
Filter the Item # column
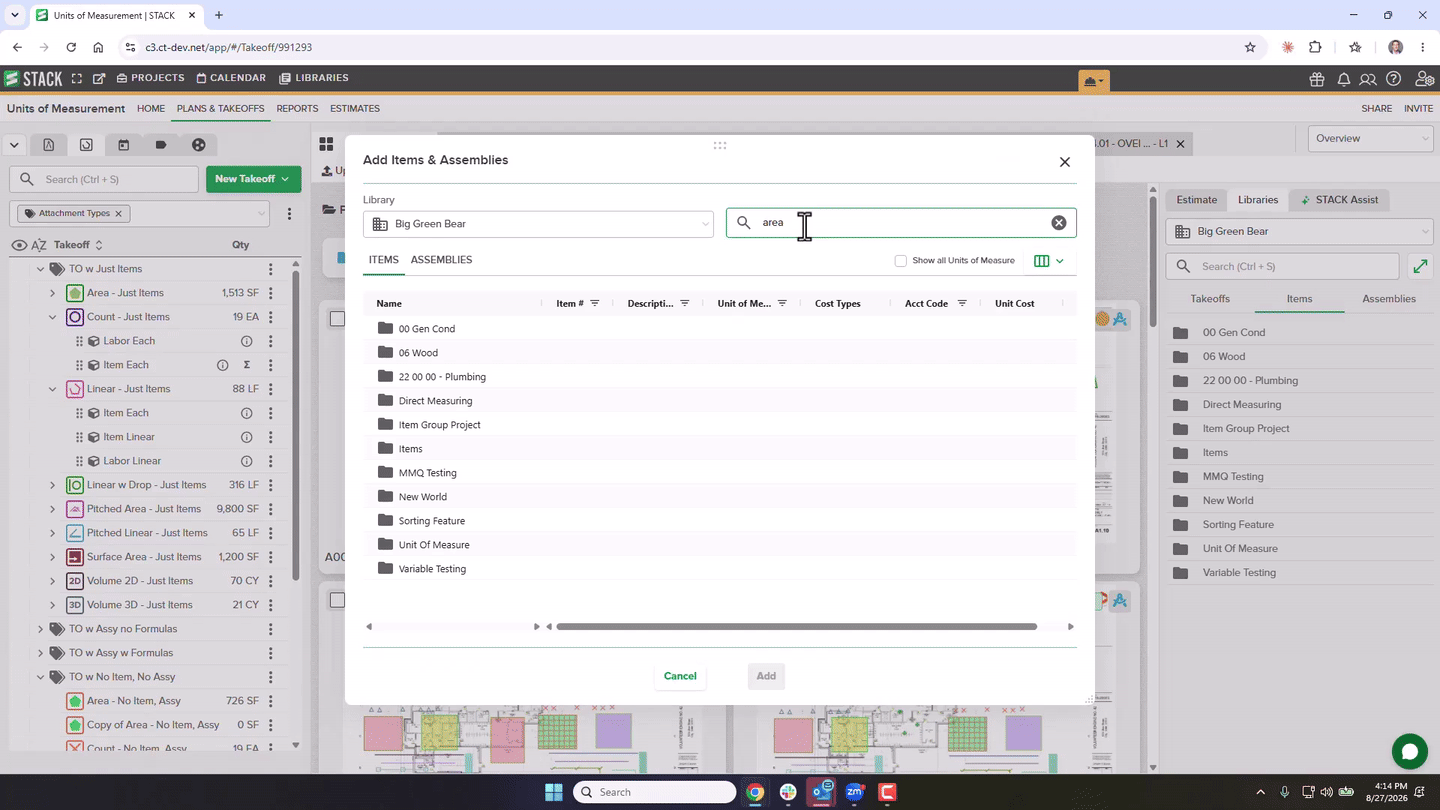tap(595, 303)
